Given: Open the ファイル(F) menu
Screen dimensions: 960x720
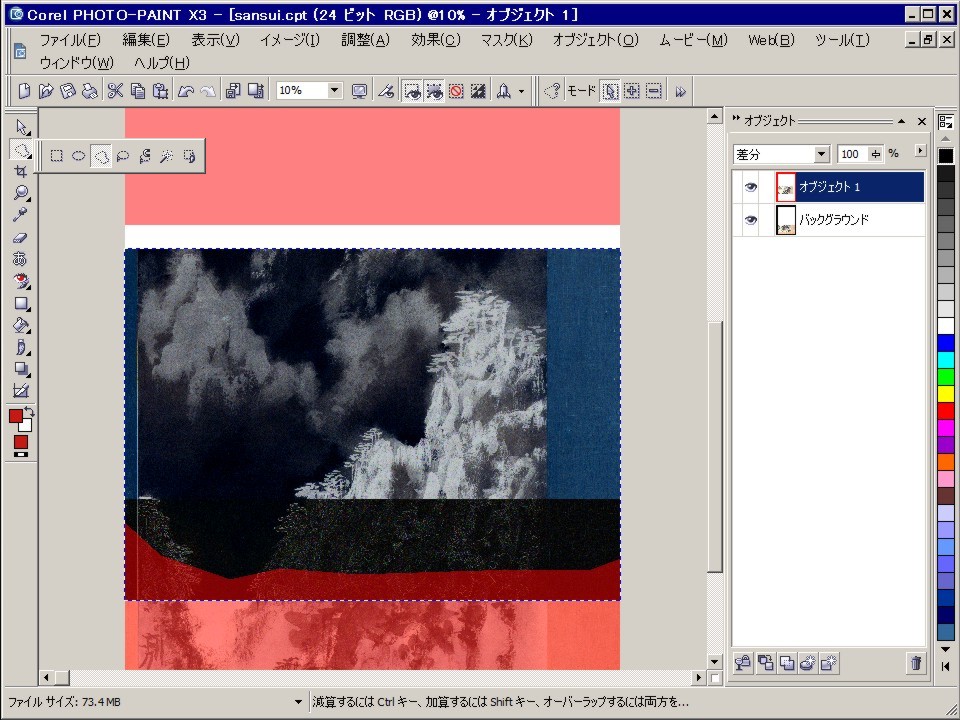Looking at the screenshot, I should (70, 40).
